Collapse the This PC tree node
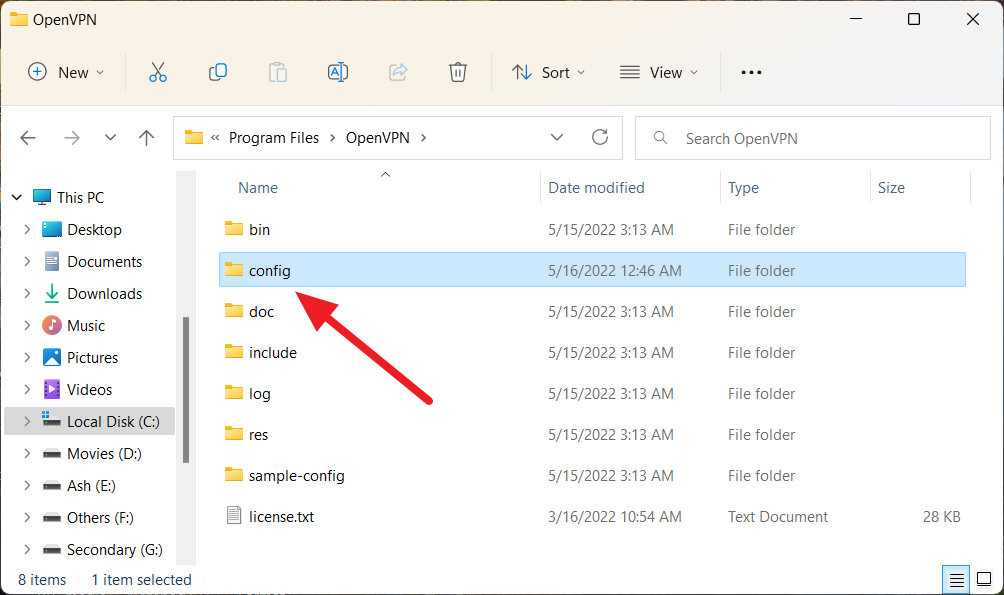 [x=16, y=198]
